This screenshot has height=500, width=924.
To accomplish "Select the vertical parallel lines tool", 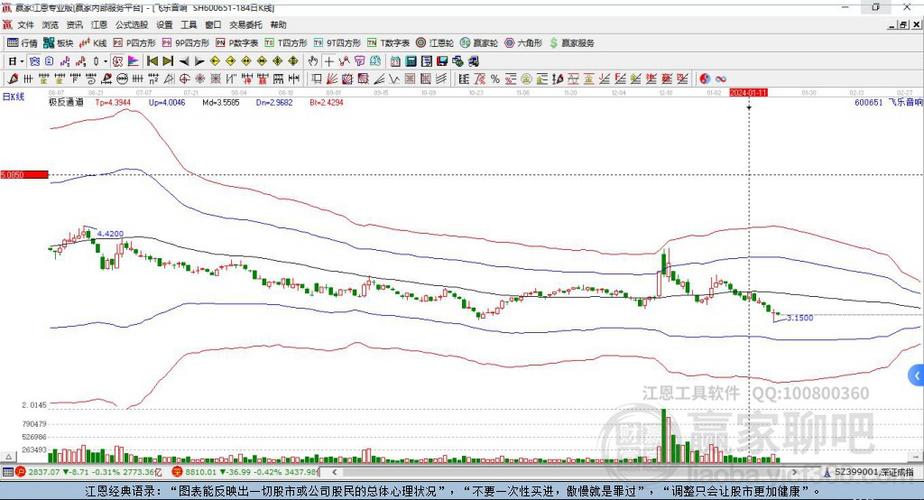I will (x=28, y=78).
